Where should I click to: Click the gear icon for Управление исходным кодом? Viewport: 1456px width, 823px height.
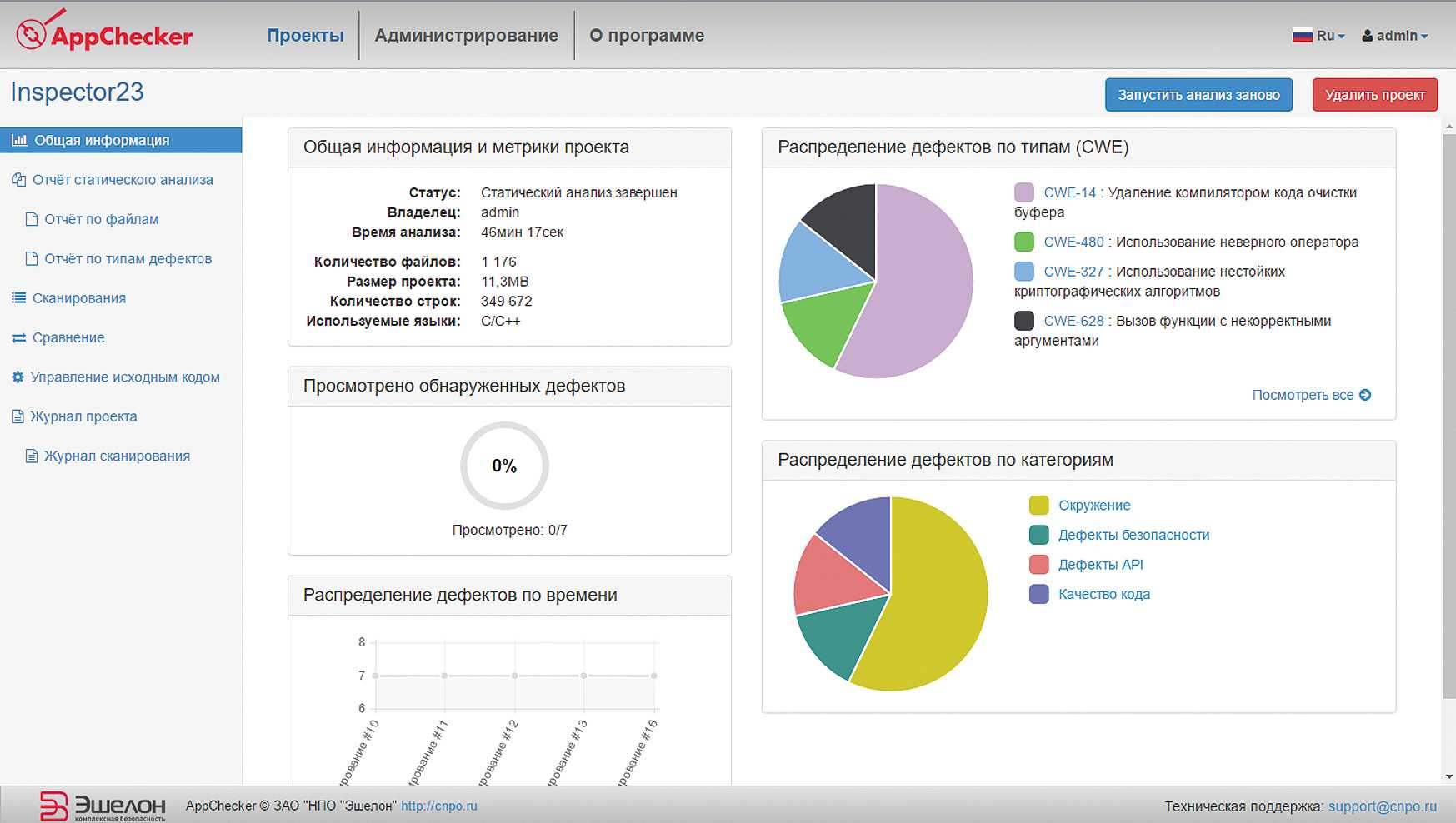18,377
